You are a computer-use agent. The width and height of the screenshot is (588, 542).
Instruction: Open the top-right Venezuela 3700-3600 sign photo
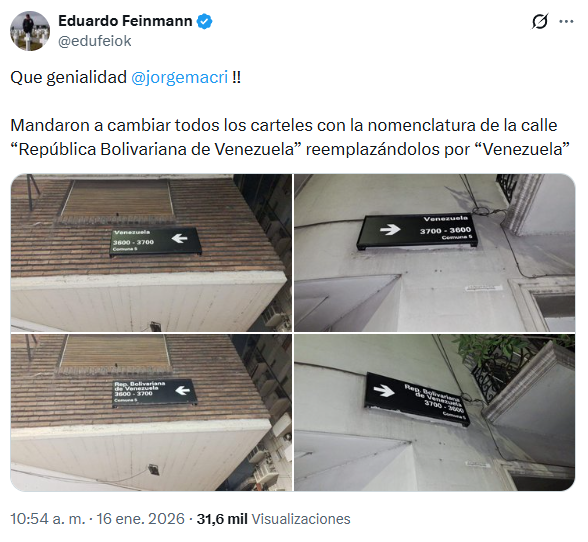pyautogui.click(x=434, y=253)
